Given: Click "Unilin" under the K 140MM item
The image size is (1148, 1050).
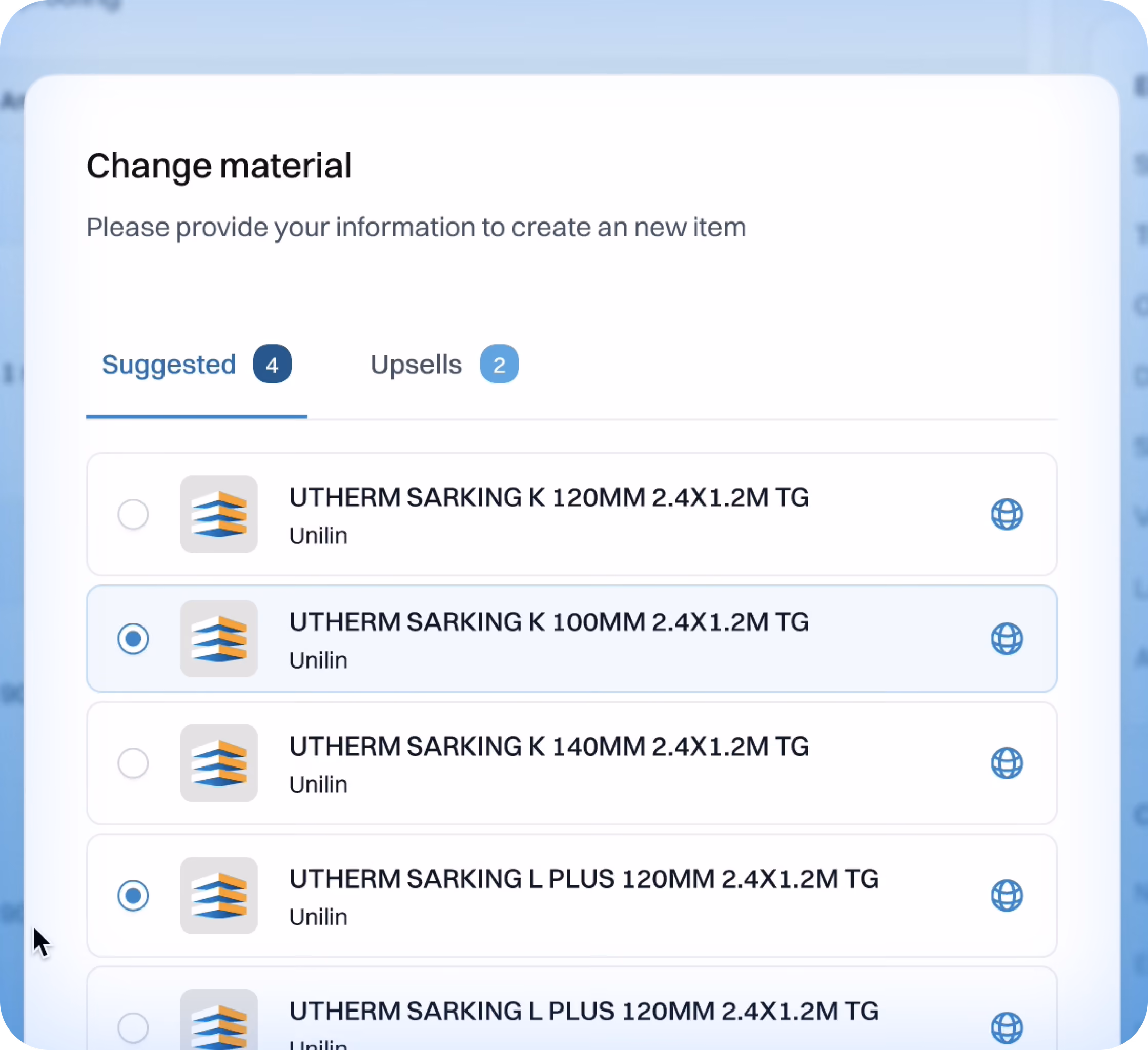Looking at the screenshot, I should [x=318, y=784].
